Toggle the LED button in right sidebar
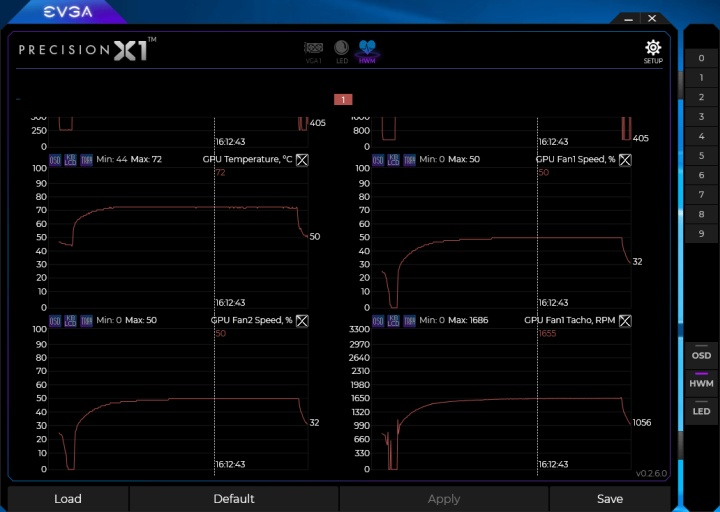Screen dimensions: 720x512 (701, 409)
